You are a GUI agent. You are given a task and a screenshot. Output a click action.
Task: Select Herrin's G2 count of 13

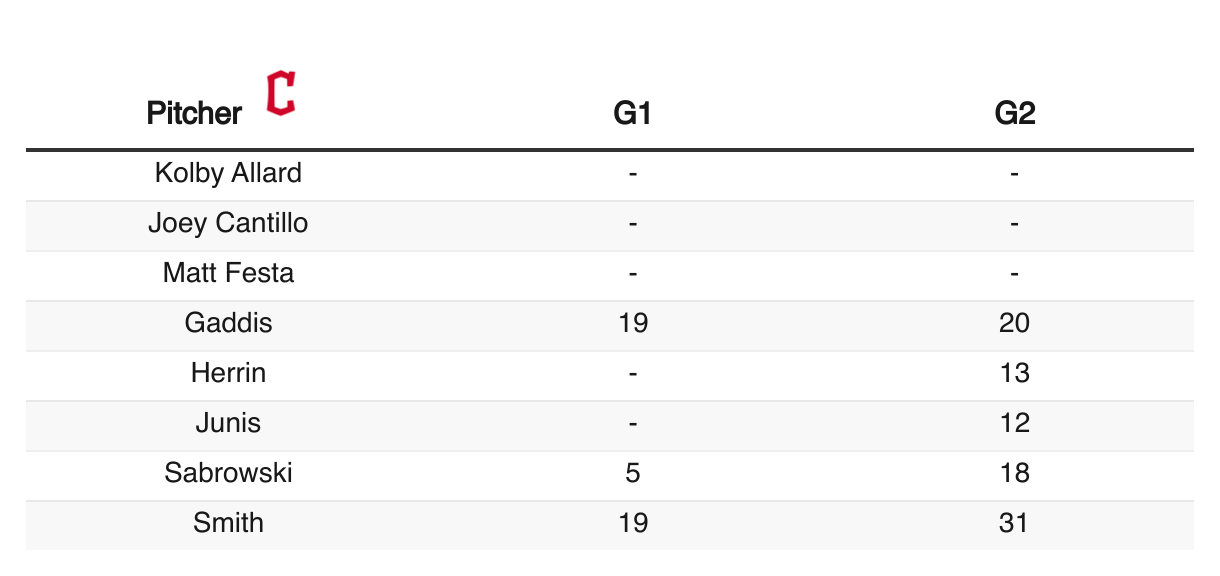click(1014, 373)
